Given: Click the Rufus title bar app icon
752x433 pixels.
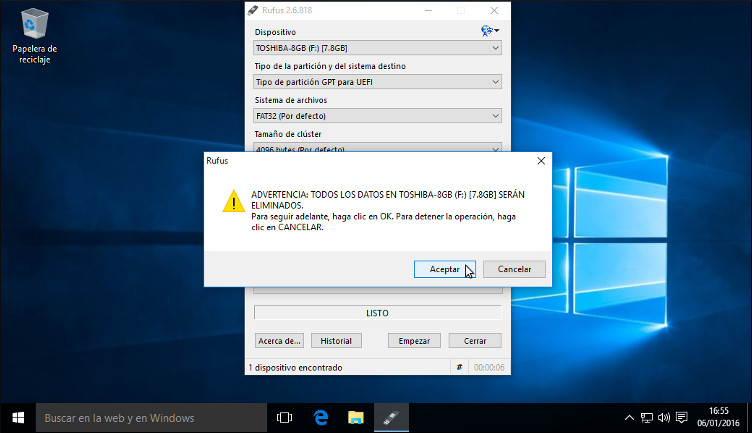Looking at the screenshot, I should pyautogui.click(x=253, y=10).
